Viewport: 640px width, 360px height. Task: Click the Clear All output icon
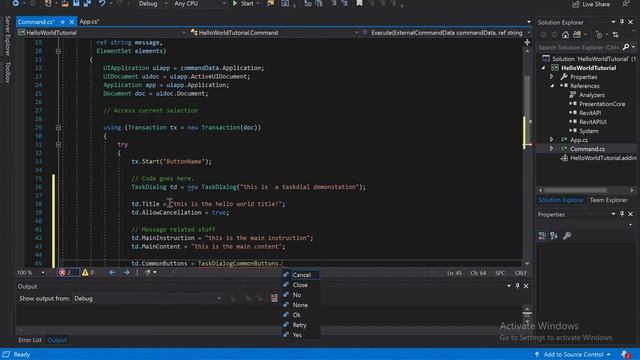tap(274, 299)
